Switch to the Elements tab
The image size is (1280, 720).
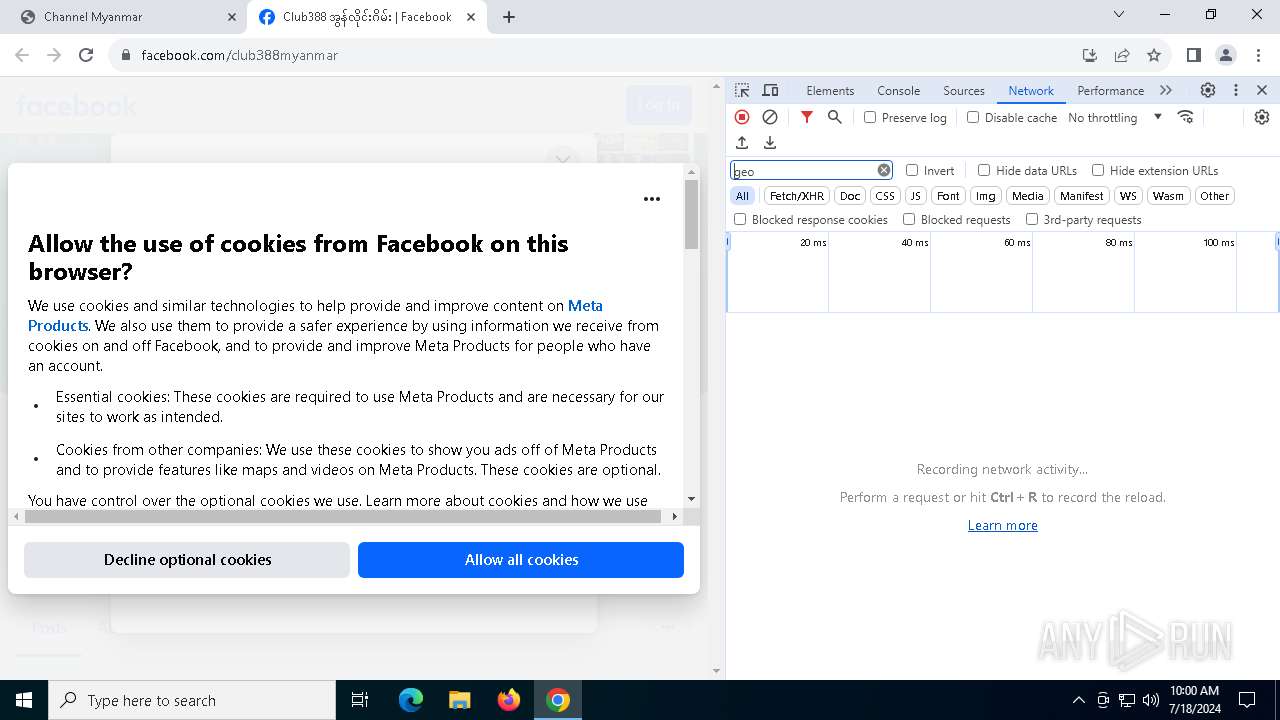[x=830, y=90]
